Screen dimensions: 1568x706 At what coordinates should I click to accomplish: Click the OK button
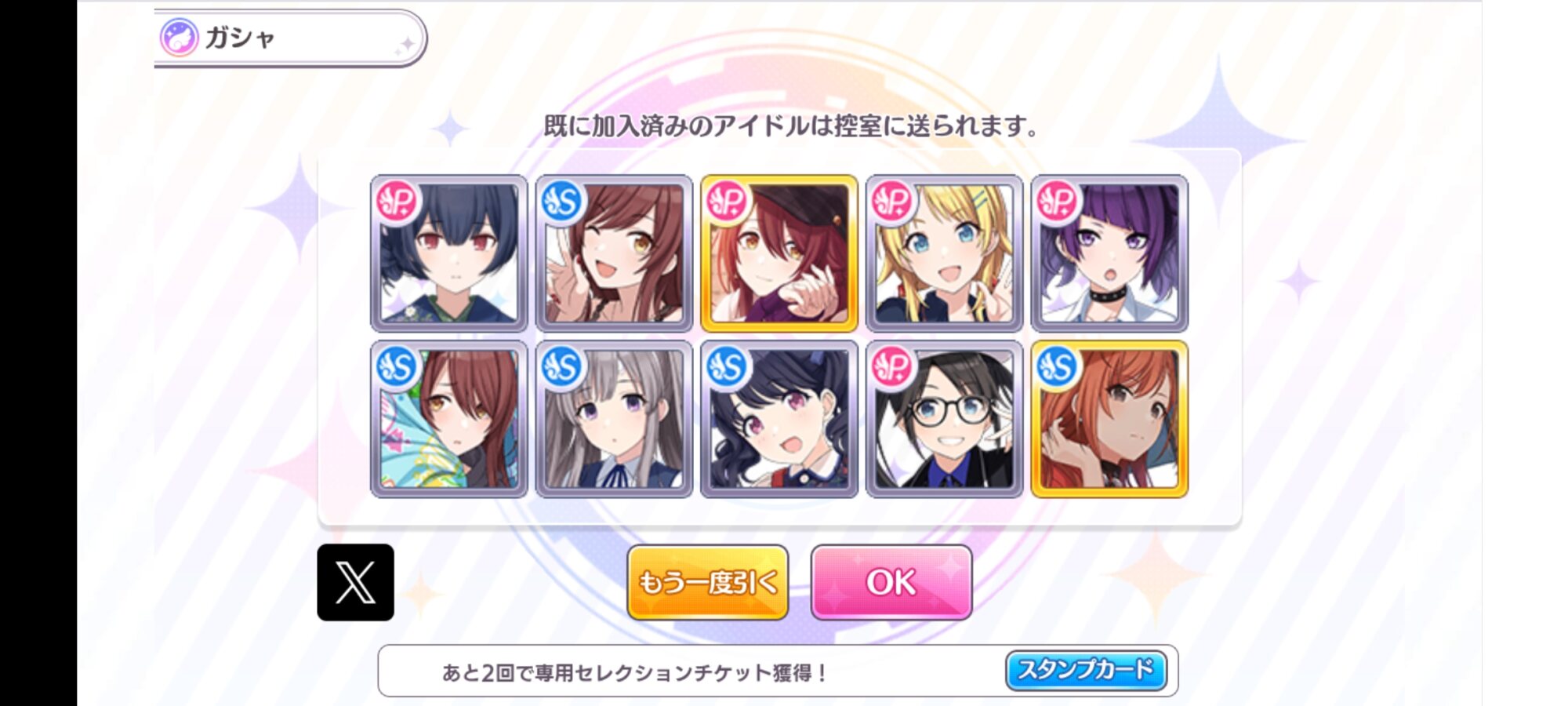point(891,583)
